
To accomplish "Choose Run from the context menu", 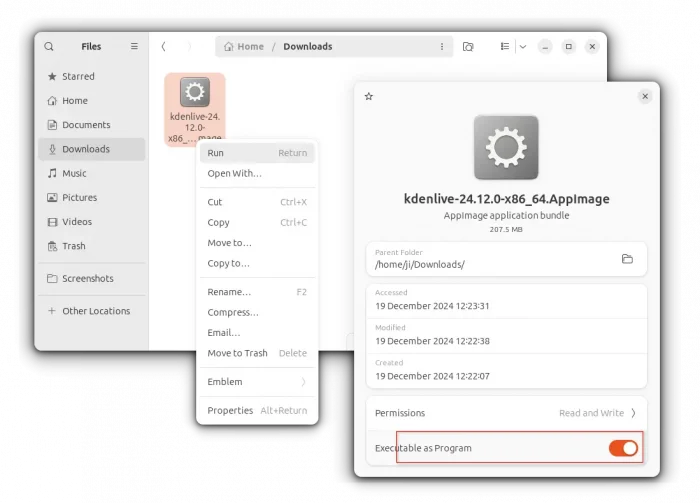I will [257, 153].
